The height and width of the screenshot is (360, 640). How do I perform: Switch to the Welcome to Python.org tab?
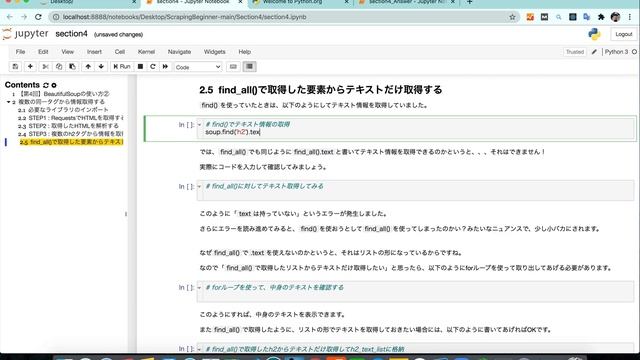(300, 2)
